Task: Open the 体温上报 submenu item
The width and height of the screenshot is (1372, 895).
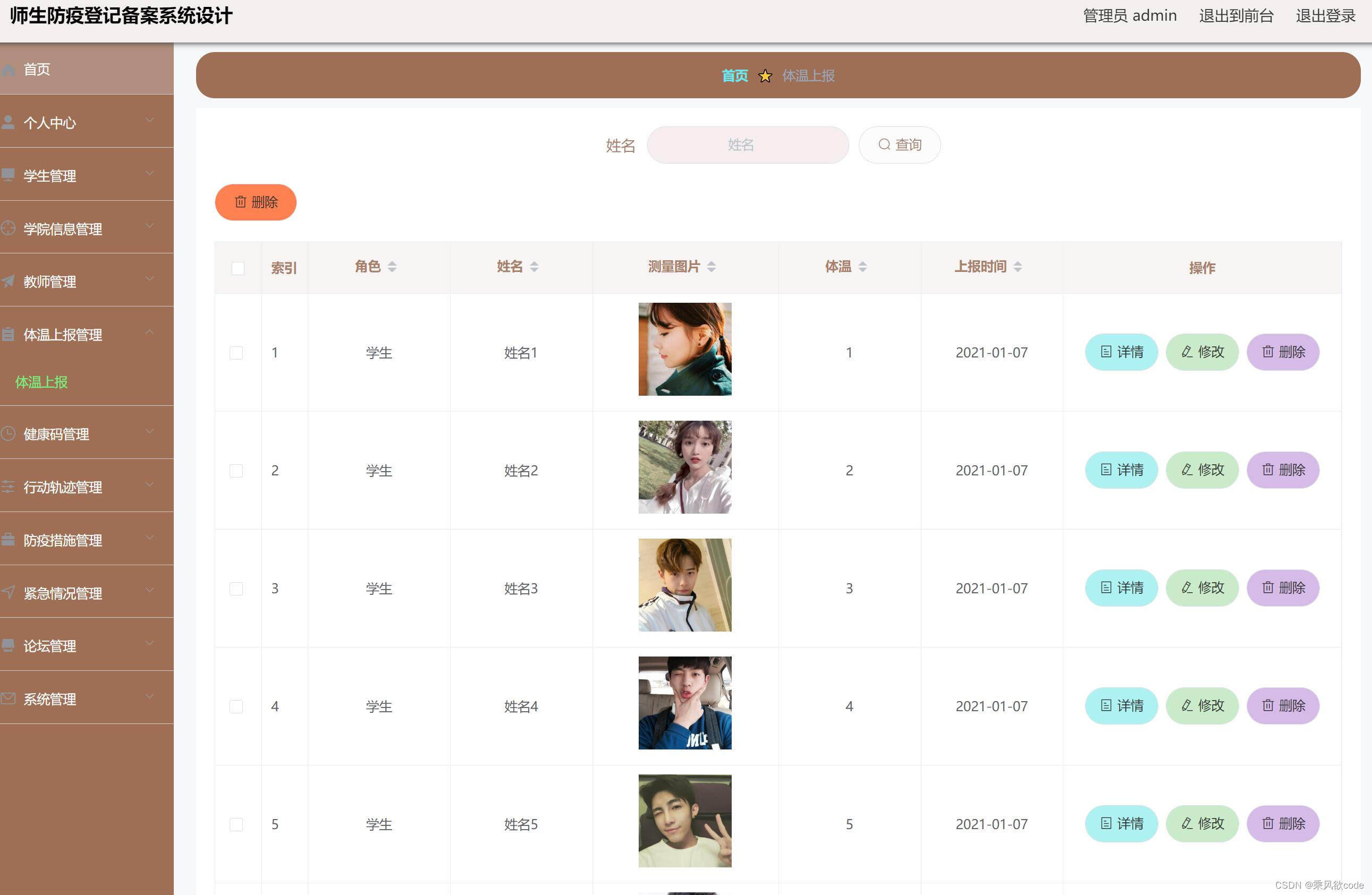Action: pos(41,382)
